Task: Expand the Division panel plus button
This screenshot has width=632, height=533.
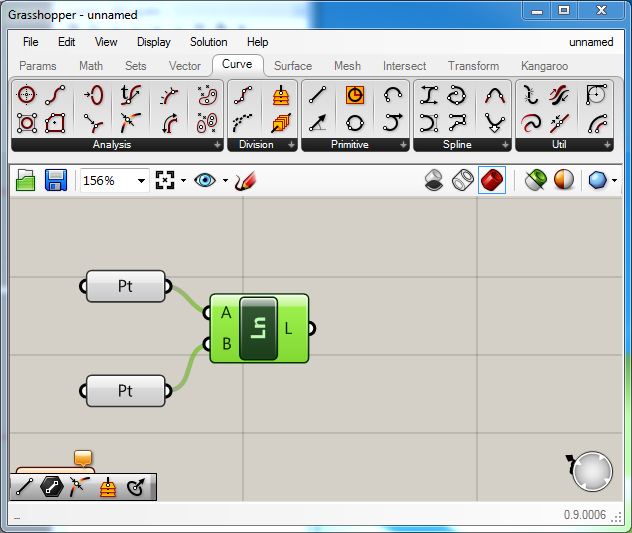Action: tap(291, 145)
